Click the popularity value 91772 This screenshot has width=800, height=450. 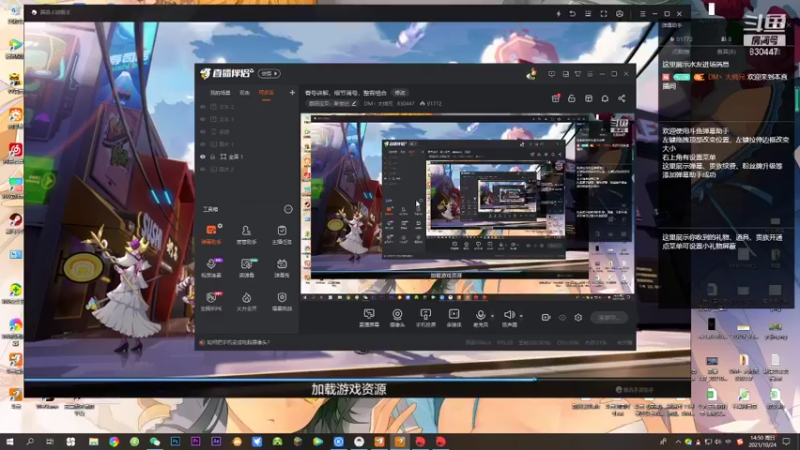(434, 104)
